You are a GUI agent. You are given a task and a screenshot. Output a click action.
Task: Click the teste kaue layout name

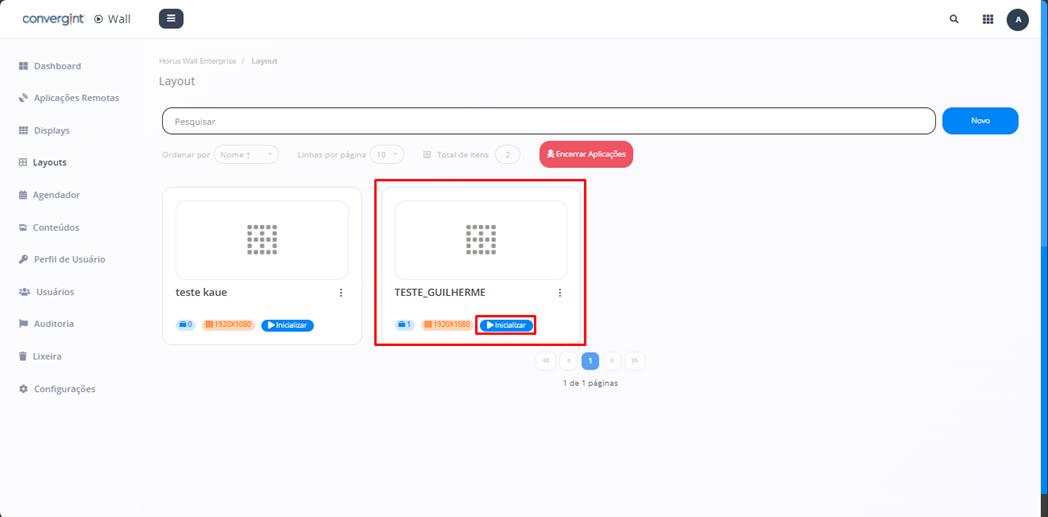tap(202, 293)
